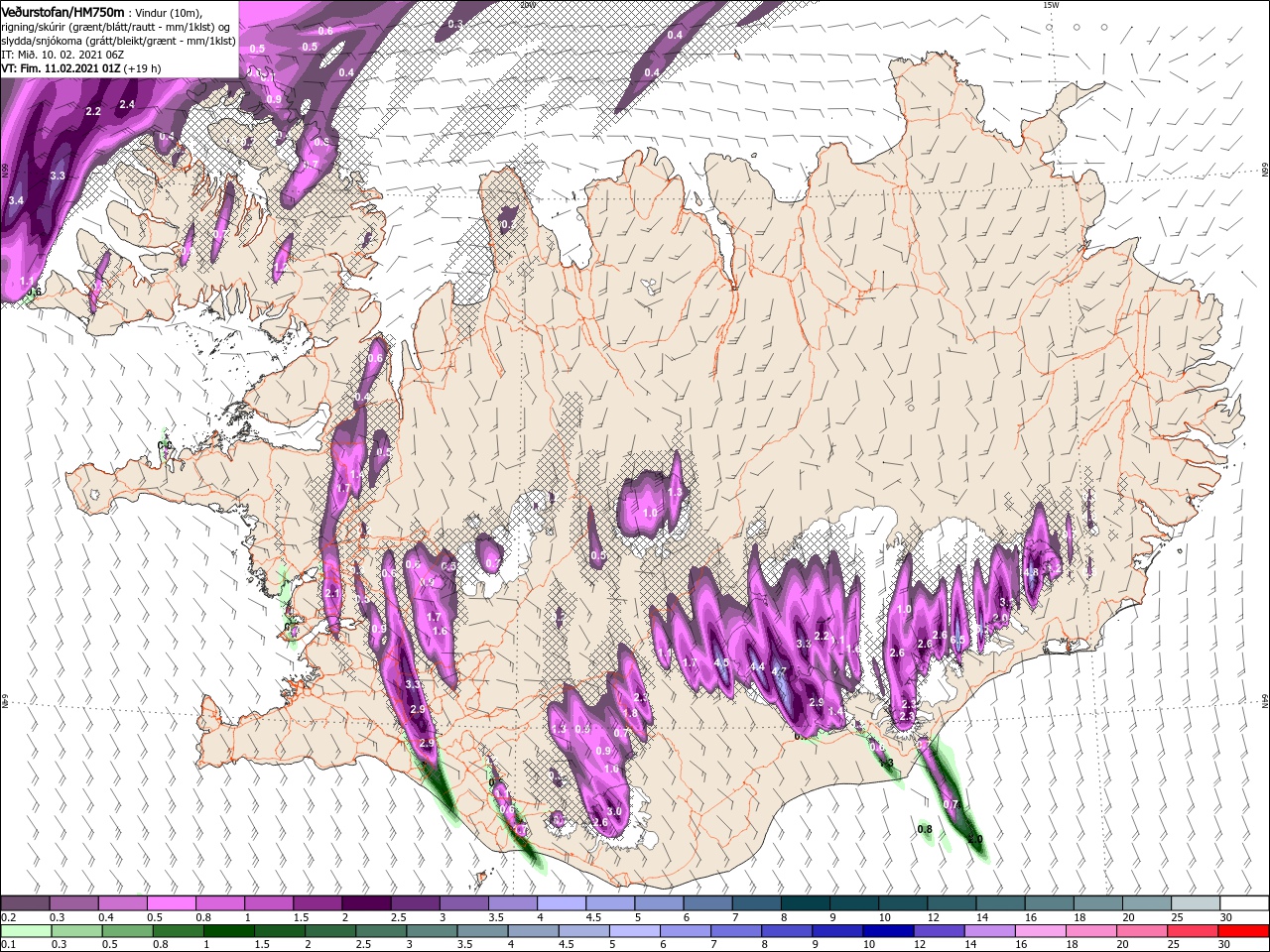Click the red rain legend swatch for 30
Viewport: 1270px width, 952px height.
coord(1243,931)
